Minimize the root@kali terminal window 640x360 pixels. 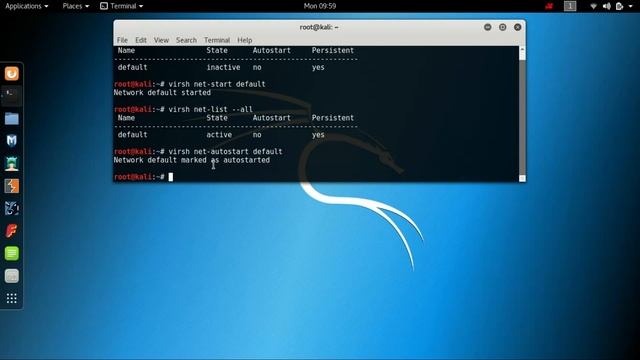487,27
